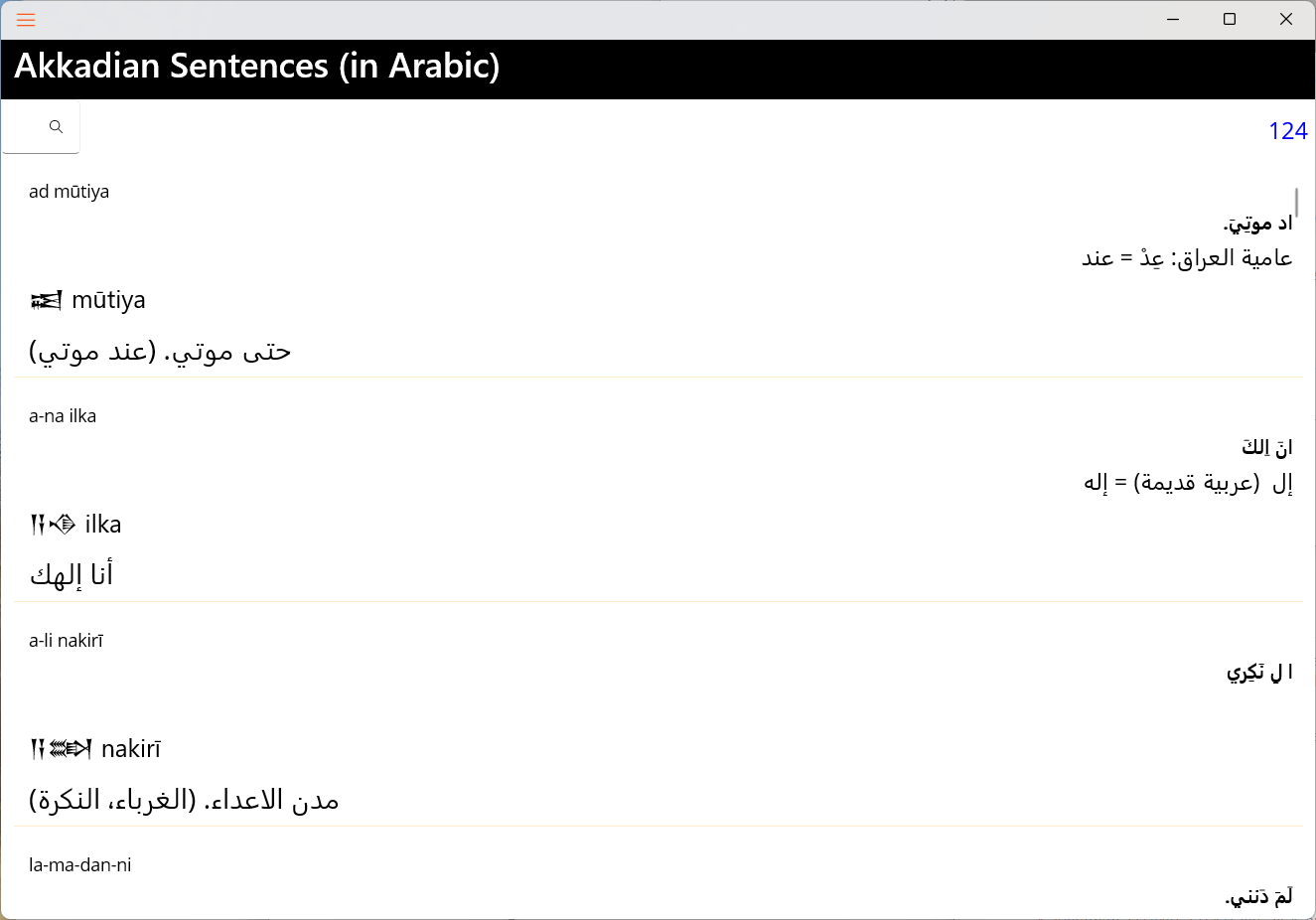This screenshot has width=1316, height=920.
Task: Select the 'ad mūtiya' transliteration line
Action: tap(69, 192)
